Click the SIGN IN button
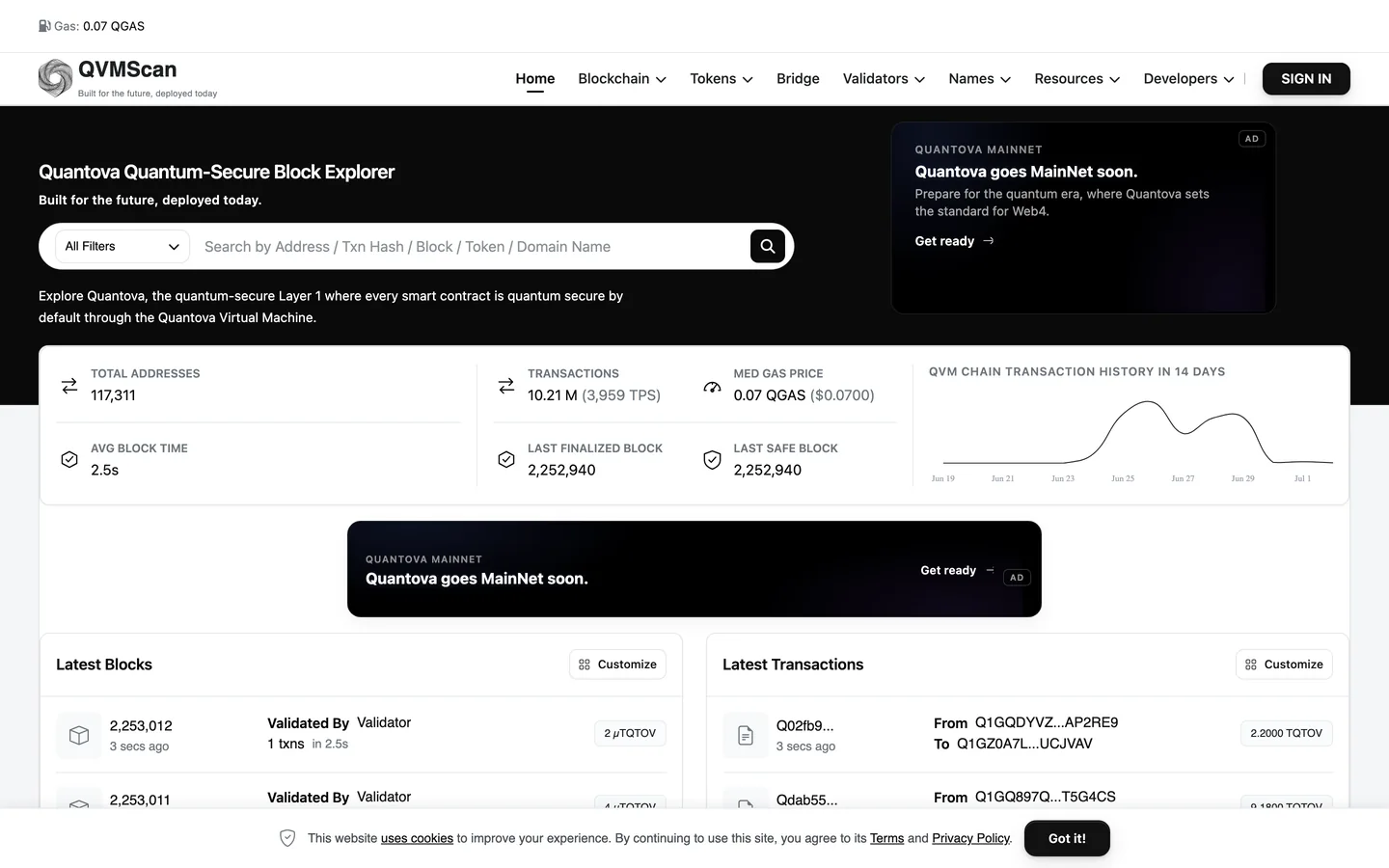The width and height of the screenshot is (1389, 868). (1306, 79)
